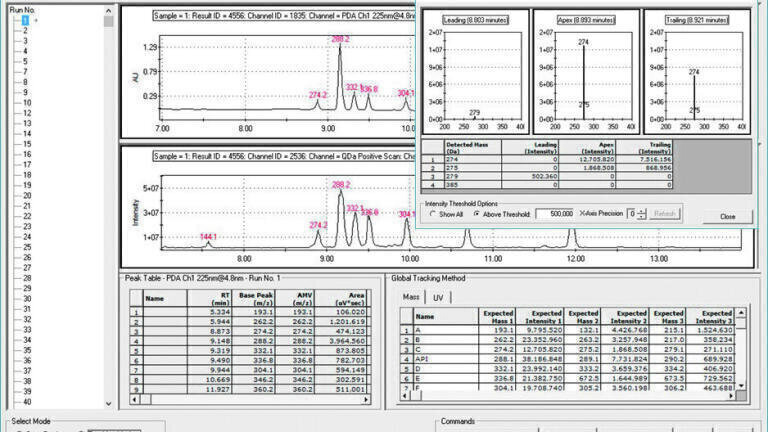Click the 274.2 peak label in QDa chromatogram
The width and height of the screenshot is (768, 432).
(x=318, y=225)
